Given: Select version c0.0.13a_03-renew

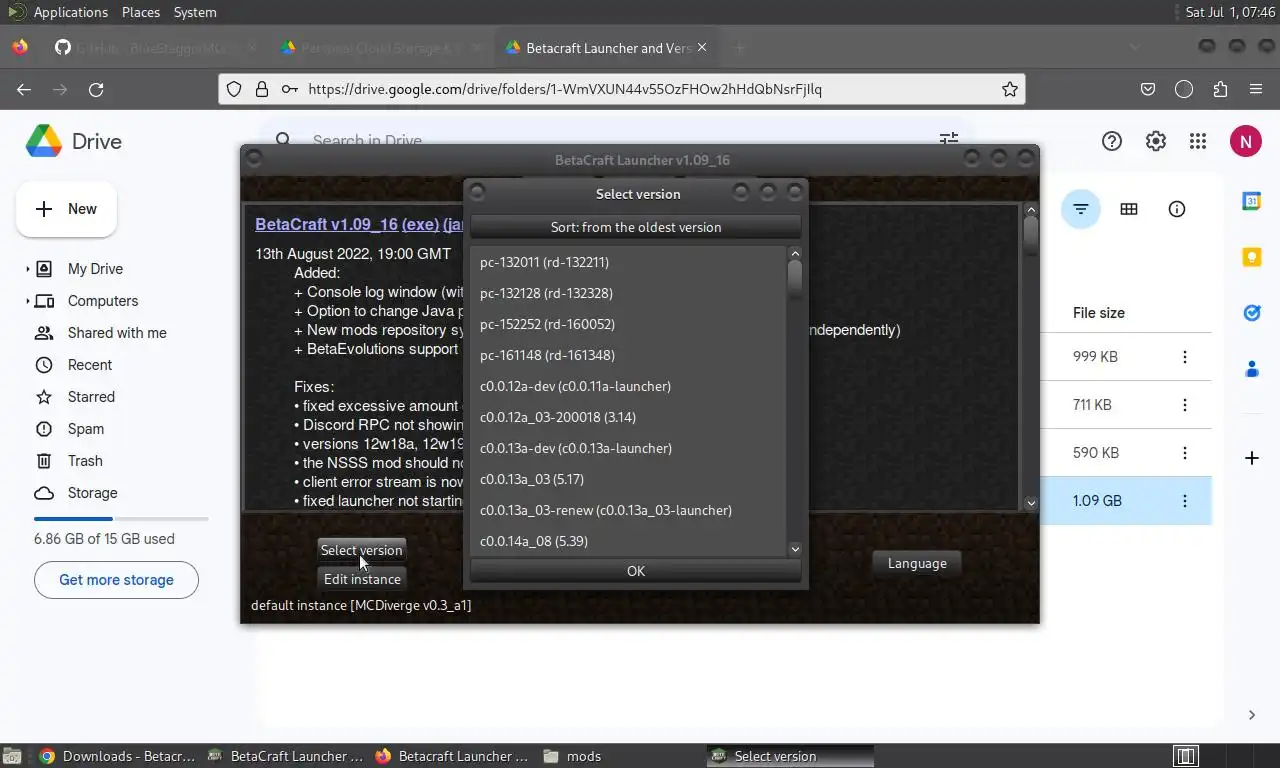Looking at the screenshot, I should [x=628, y=510].
